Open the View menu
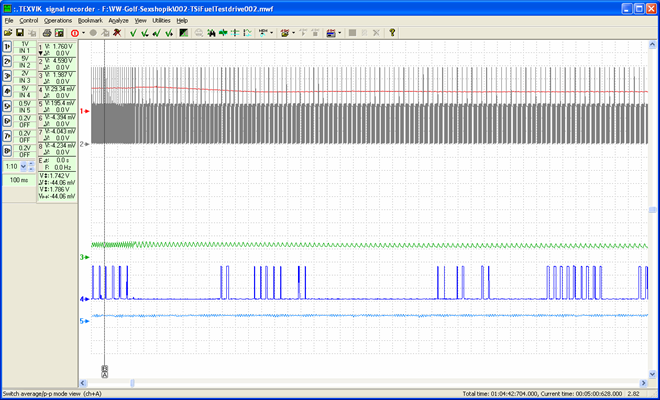The width and height of the screenshot is (660, 400). (x=141, y=20)
